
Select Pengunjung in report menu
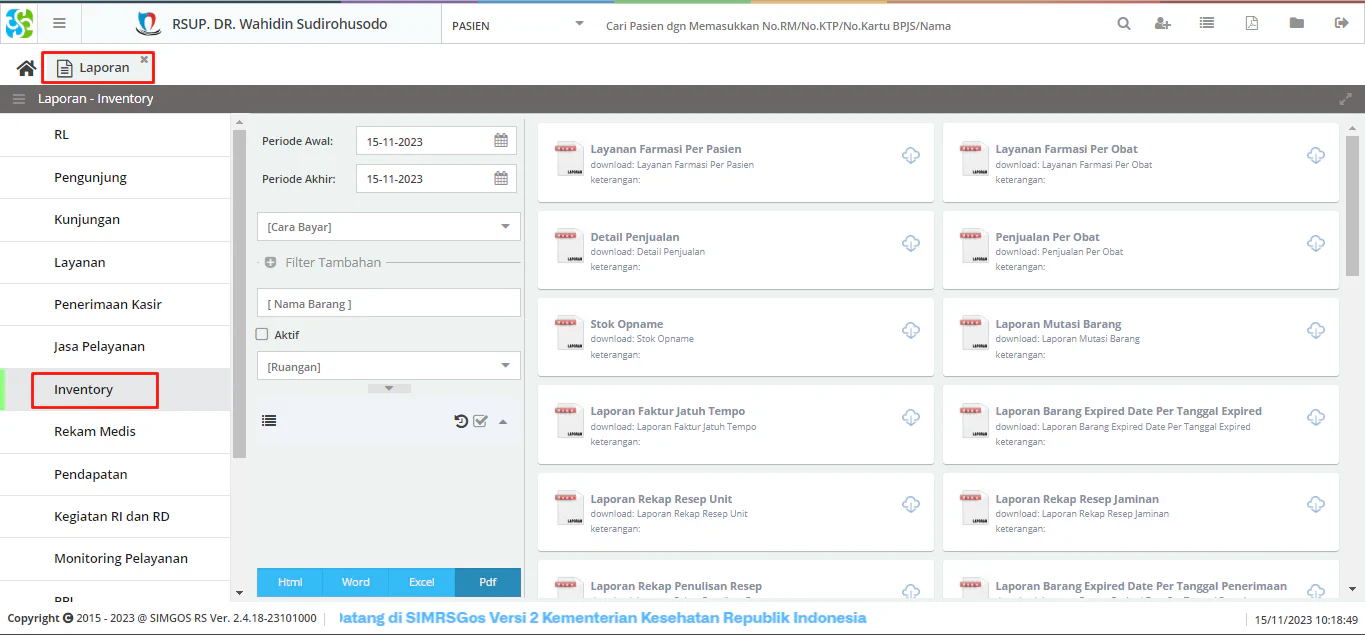point(115,178)
